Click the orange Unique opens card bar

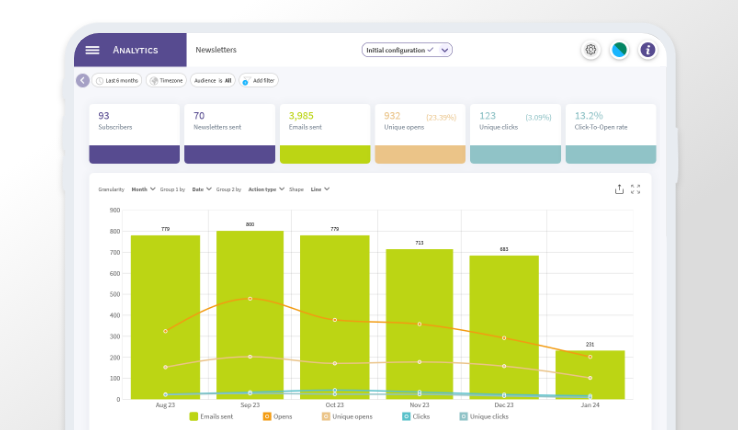pyautogui.click(x=420, y=154)
